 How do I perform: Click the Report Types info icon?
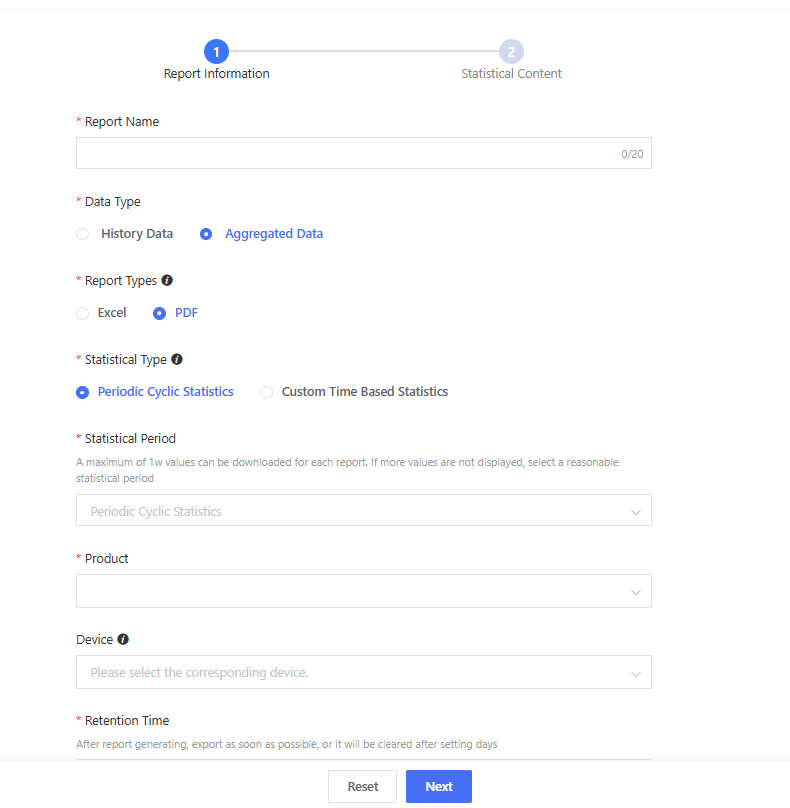tap(167, 281)
